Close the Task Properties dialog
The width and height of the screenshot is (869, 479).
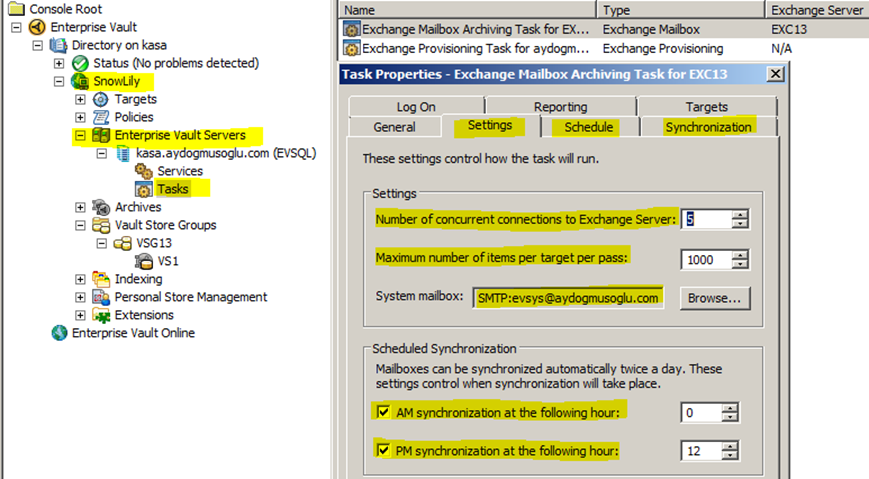coord(775,74)
